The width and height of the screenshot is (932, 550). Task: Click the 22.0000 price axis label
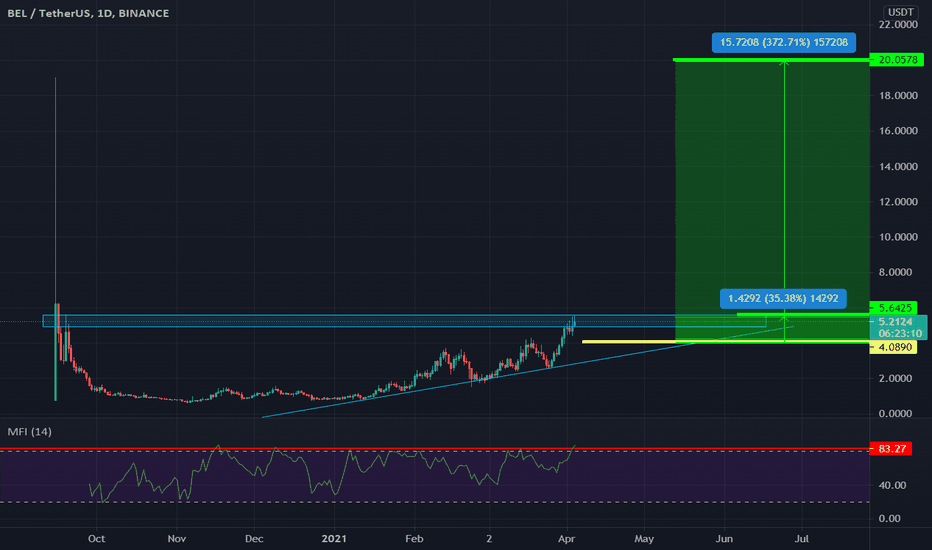coord(898,24)
